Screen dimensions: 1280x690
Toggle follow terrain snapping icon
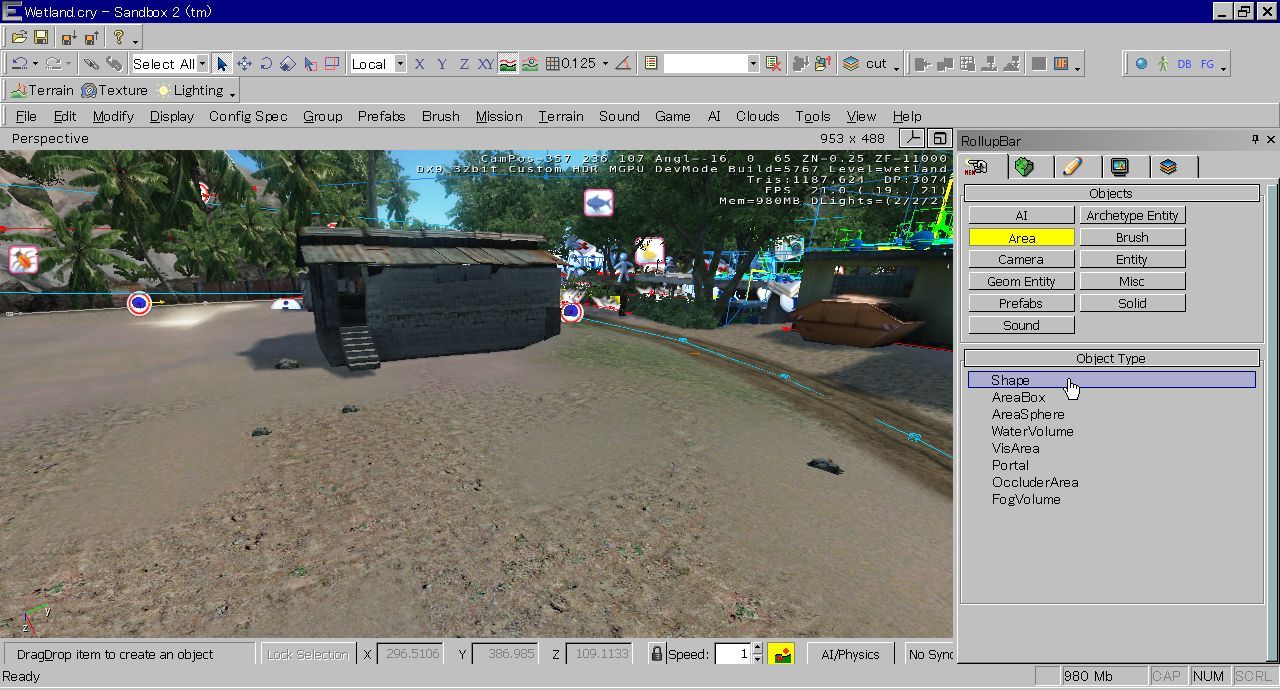click(508, 63)
